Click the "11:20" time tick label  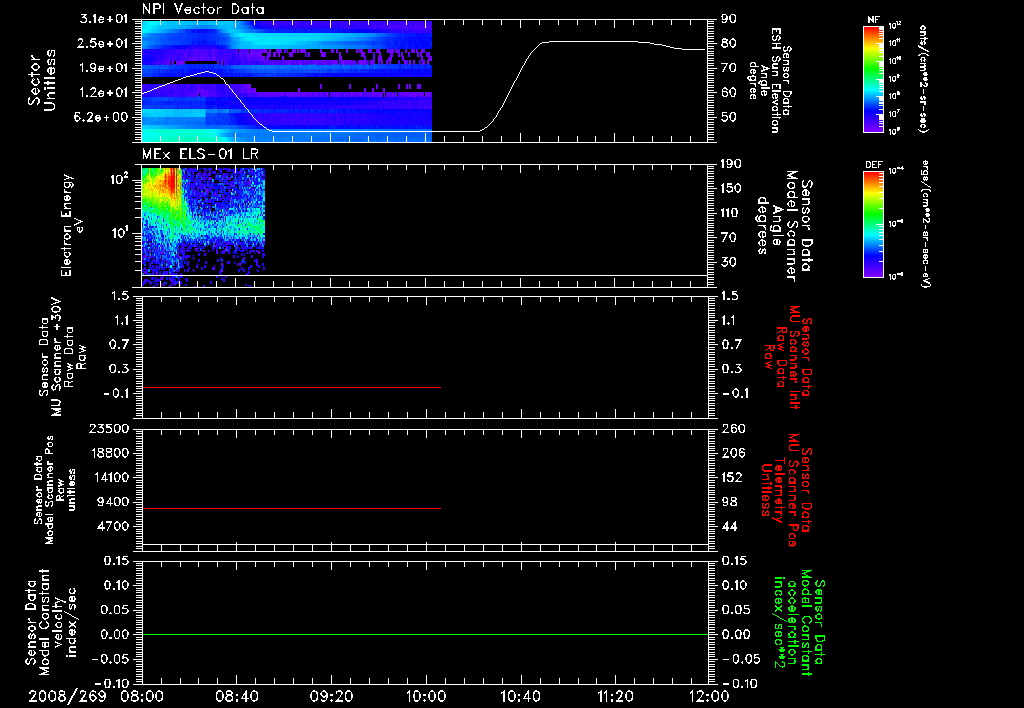615,696
